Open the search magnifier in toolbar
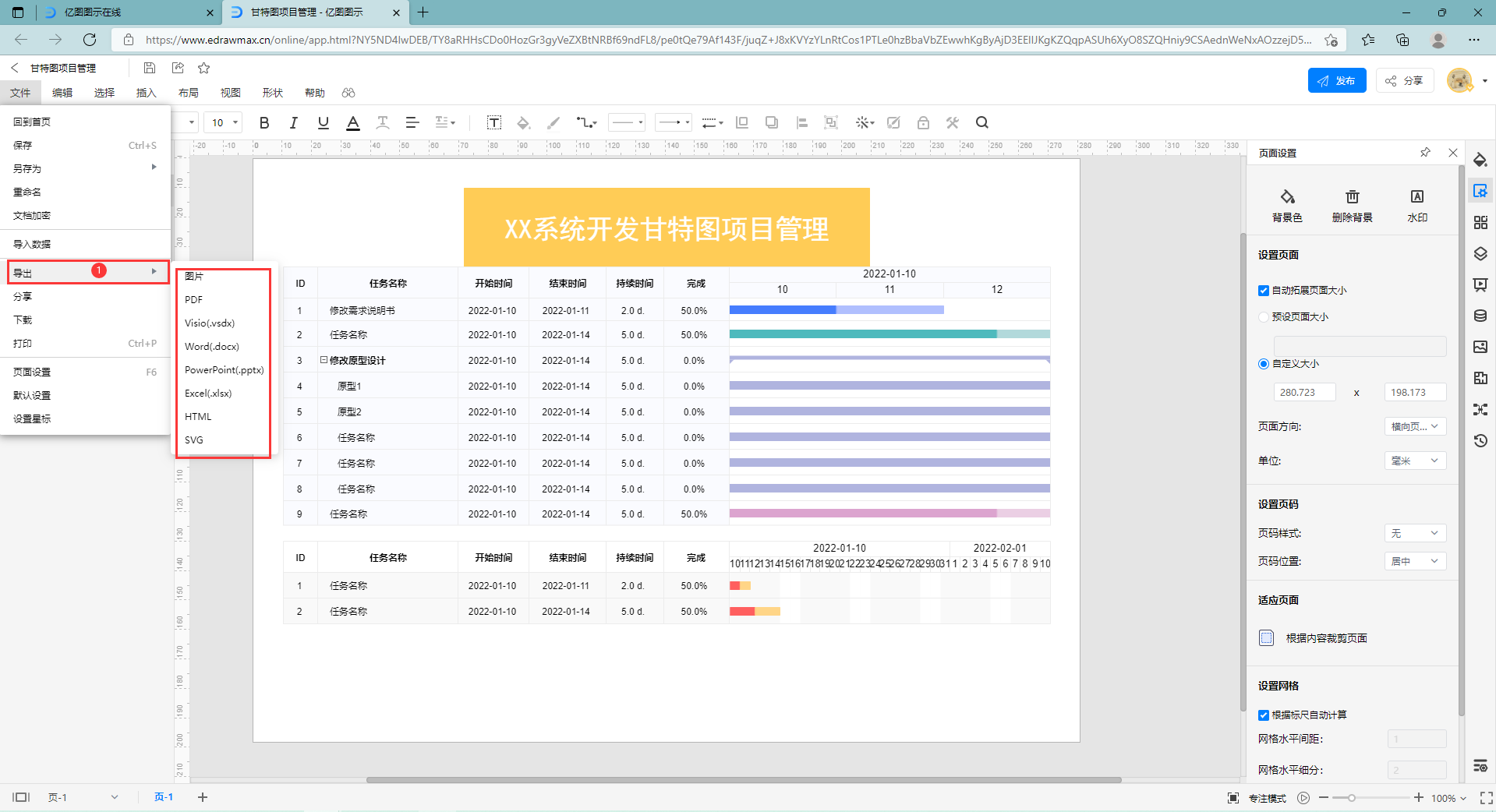The image size is (1496, 812). 981,122
